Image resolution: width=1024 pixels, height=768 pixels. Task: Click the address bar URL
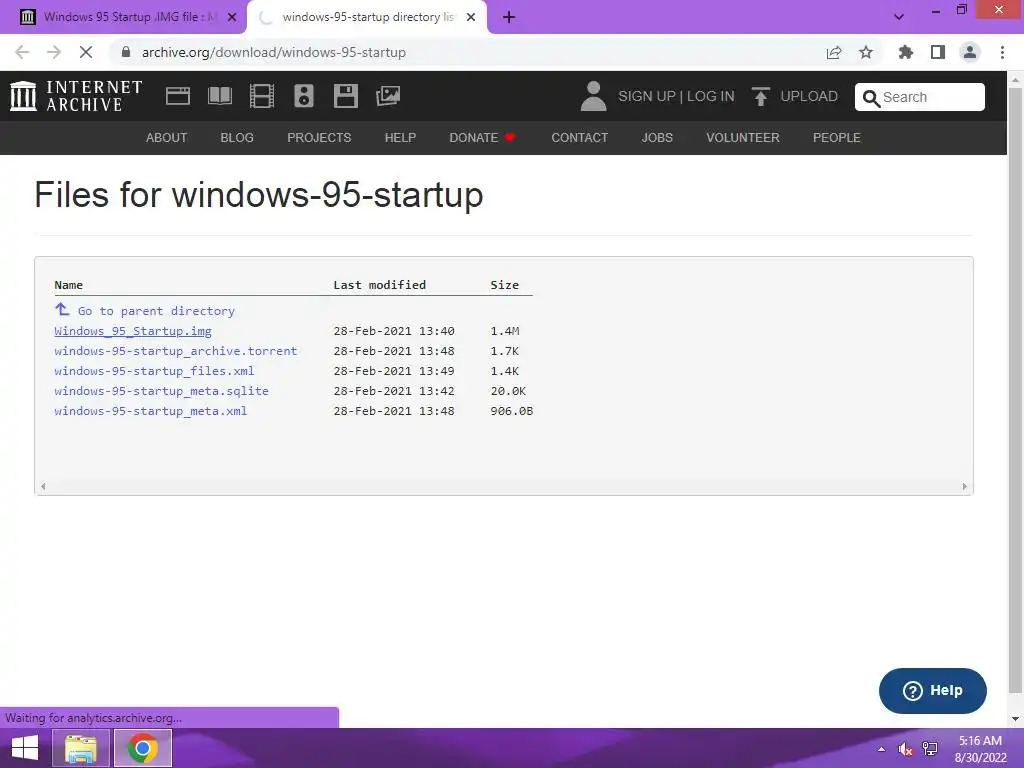click(x=274, y=52)
